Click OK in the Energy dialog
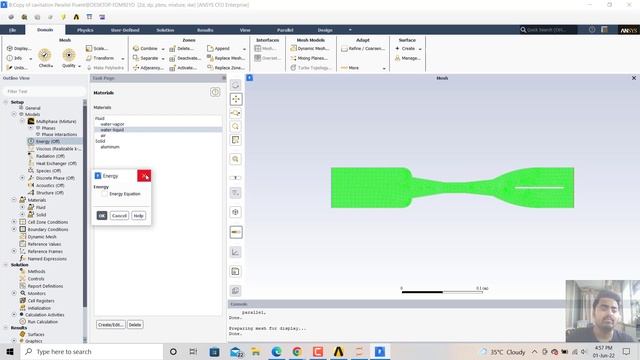 click(x=102, y=216)
